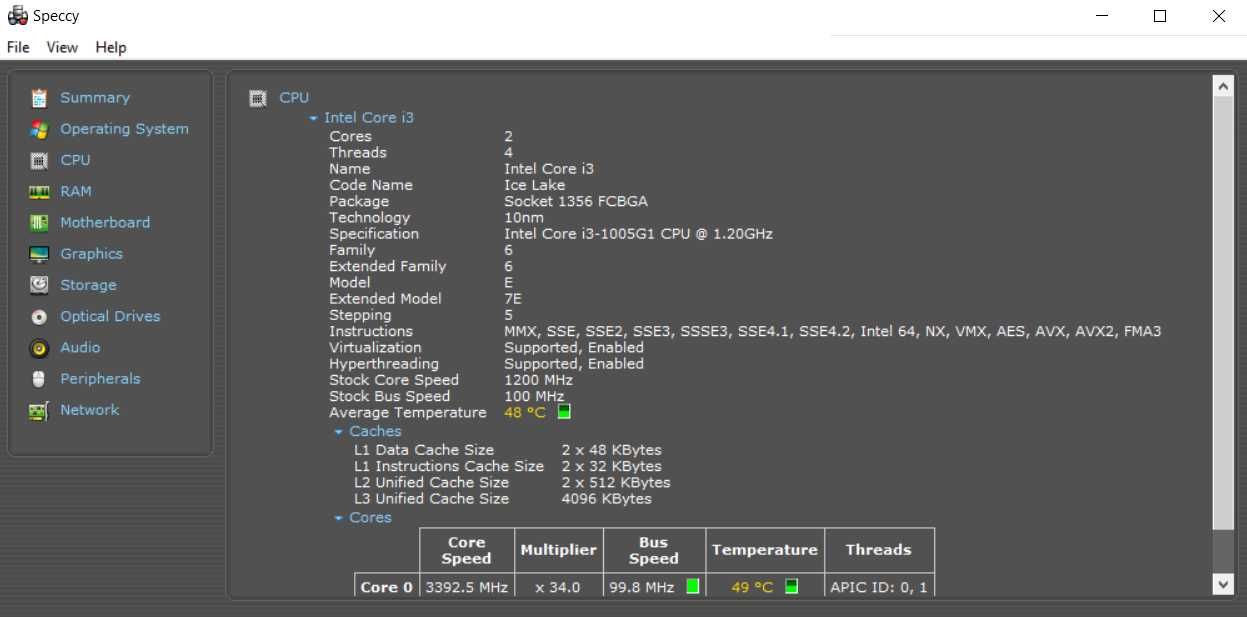The image size is (1247, 617).
Task: Open the Operating System section
Action: coord(124,129)
